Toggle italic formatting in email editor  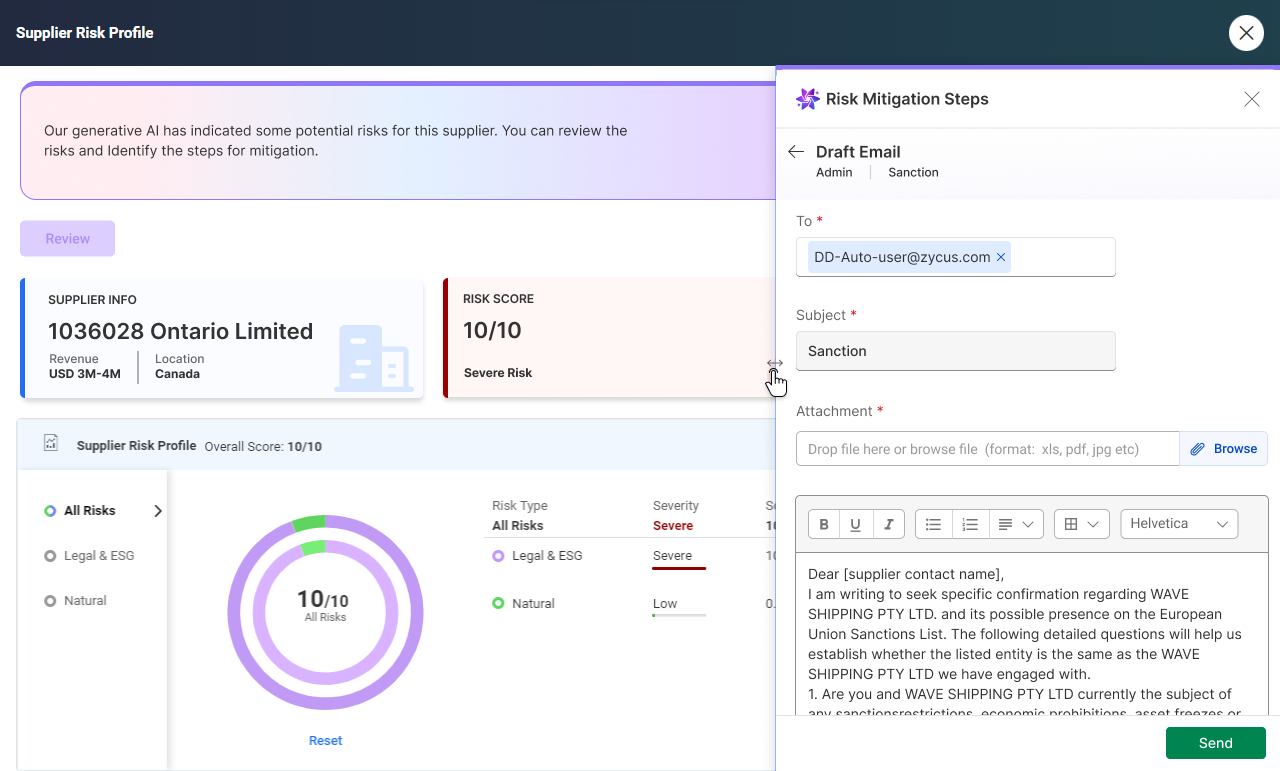coord(888,524)
